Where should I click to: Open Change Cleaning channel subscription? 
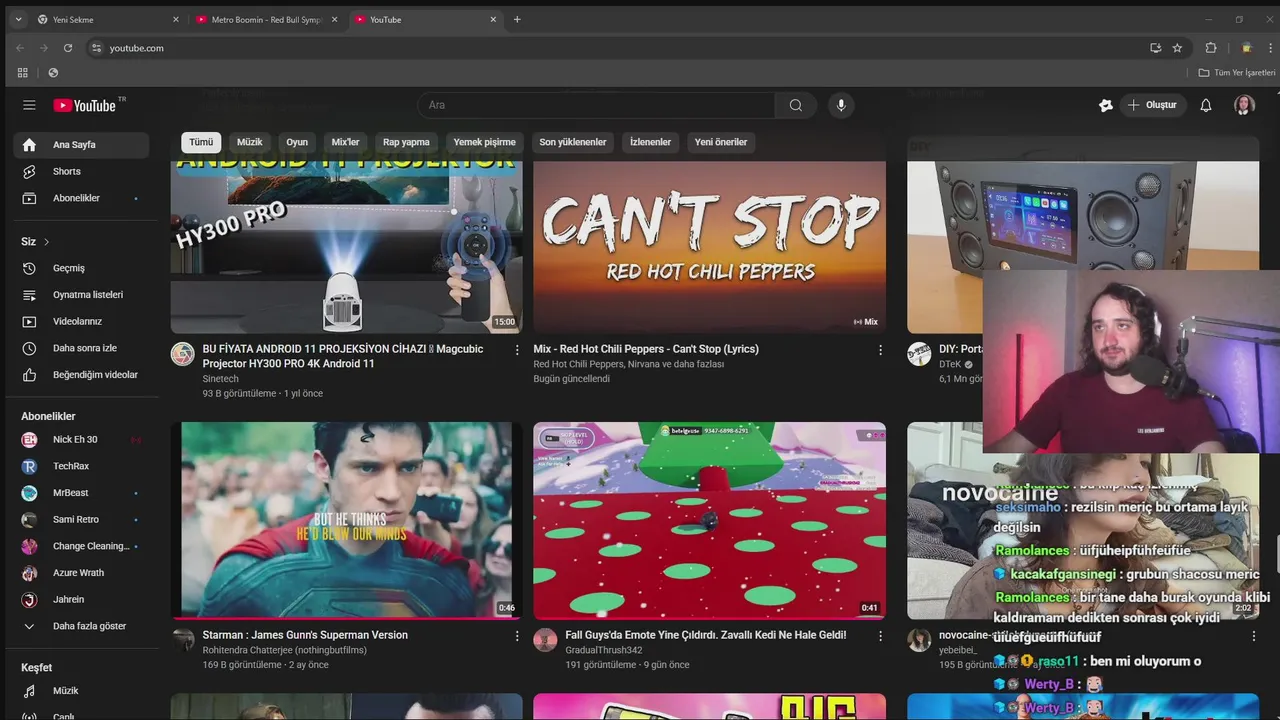pos(81,546)
